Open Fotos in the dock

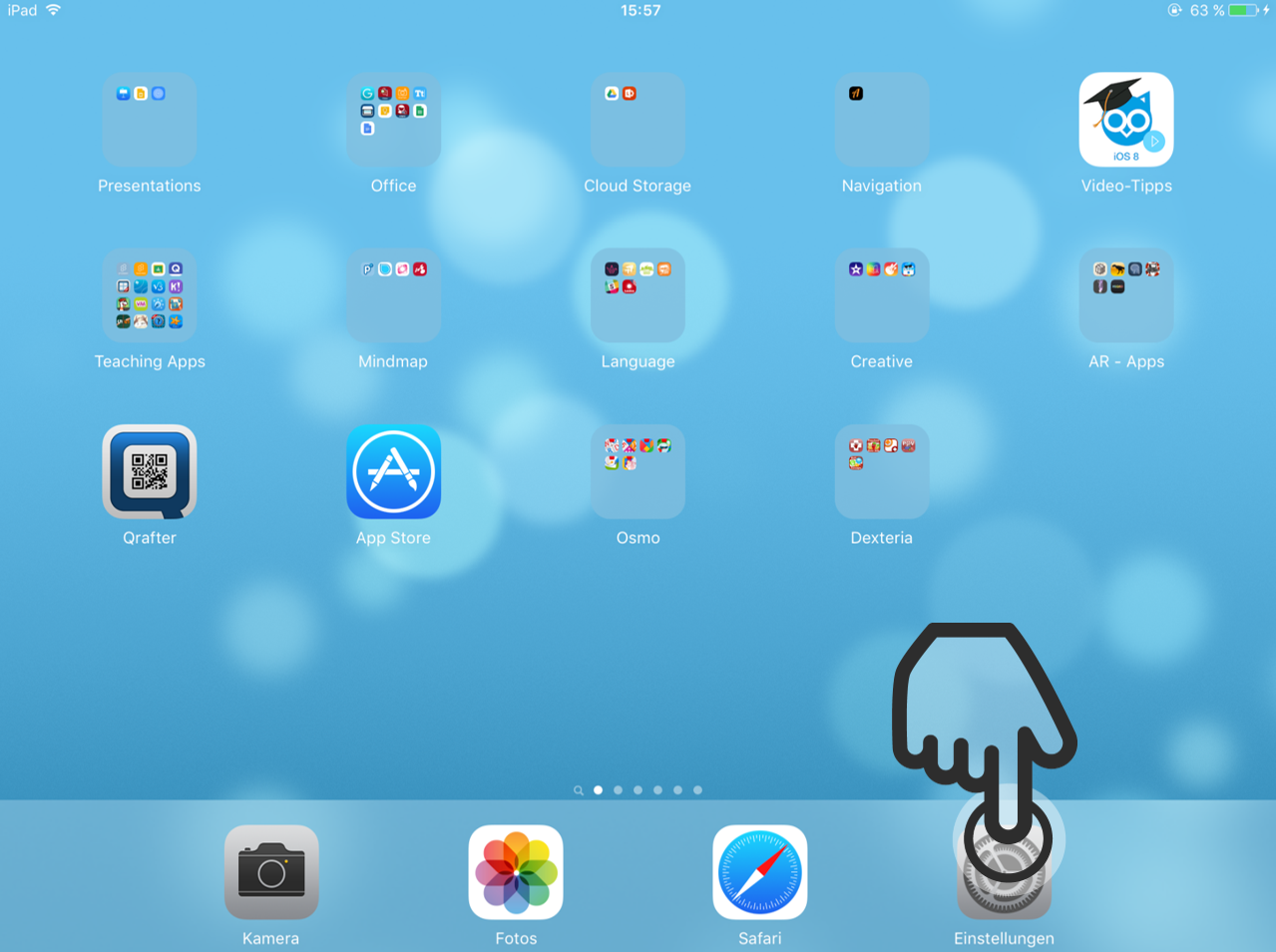coord(516,872)
